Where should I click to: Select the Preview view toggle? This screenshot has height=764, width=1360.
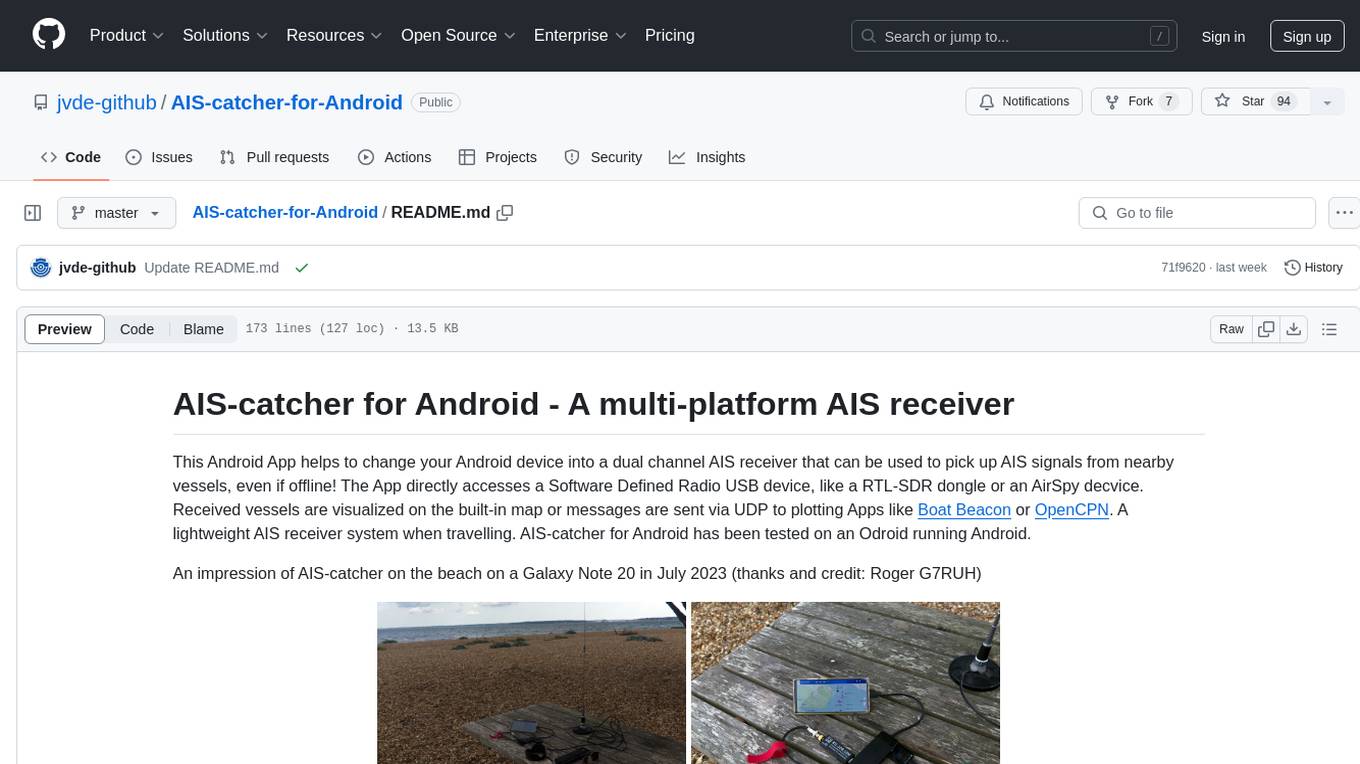click(65, 329)
